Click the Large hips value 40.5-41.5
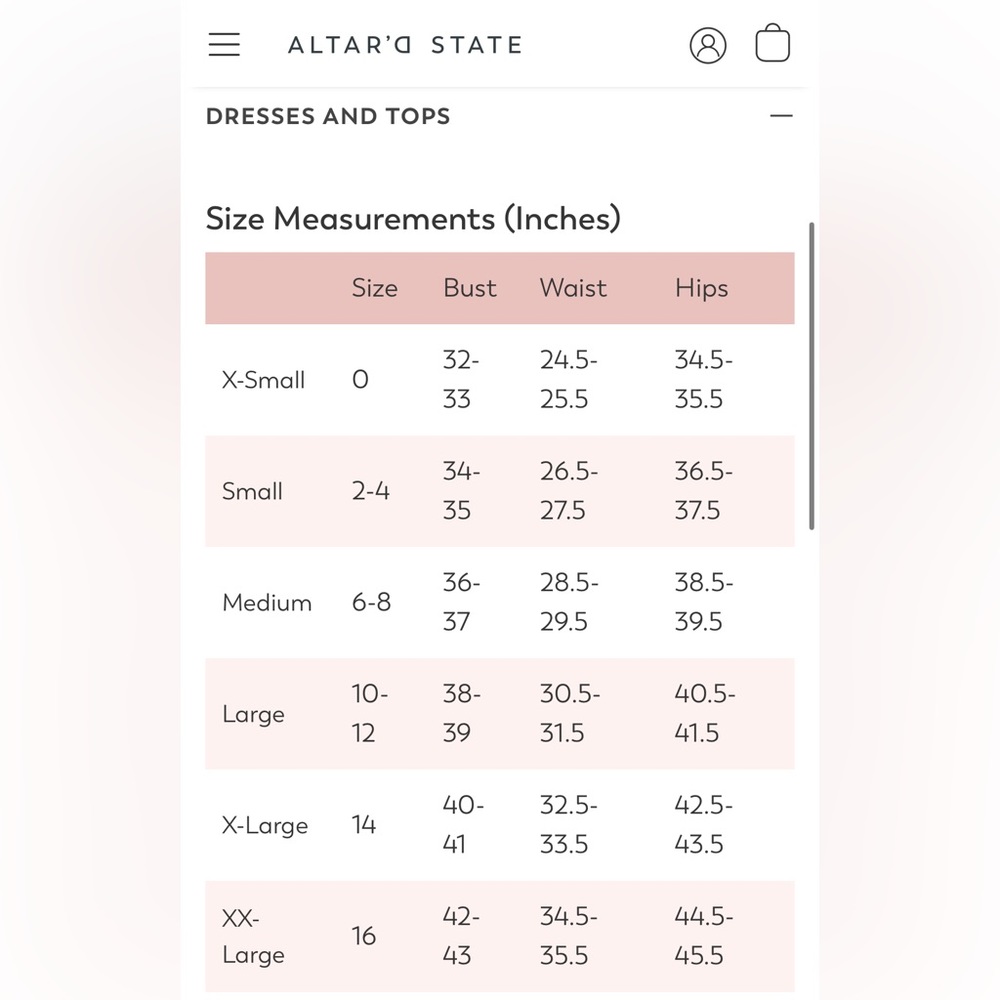Image resolution: width=1000 pixels, height=1000 pixels. point(705,713)
